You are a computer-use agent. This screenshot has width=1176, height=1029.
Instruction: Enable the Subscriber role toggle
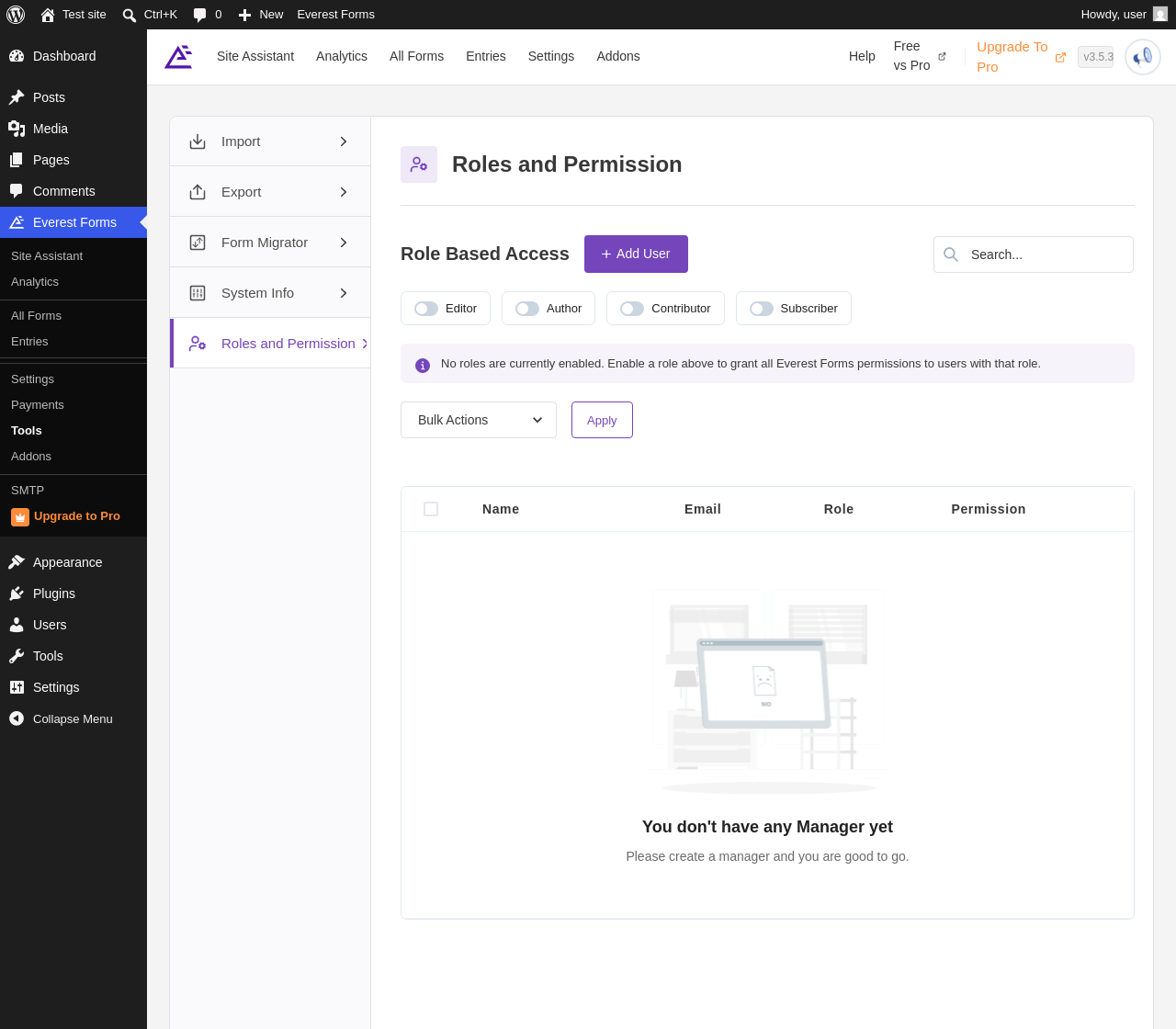pyautogui.click(x=762, y=309)
